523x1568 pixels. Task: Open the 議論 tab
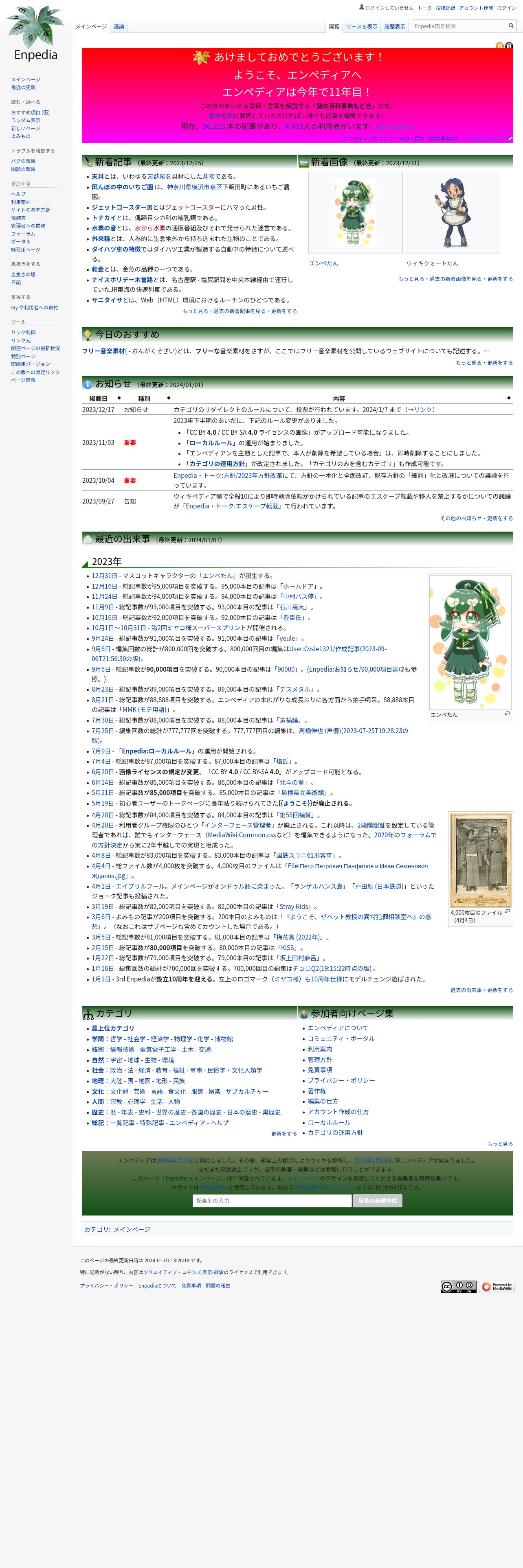[119, 27]
